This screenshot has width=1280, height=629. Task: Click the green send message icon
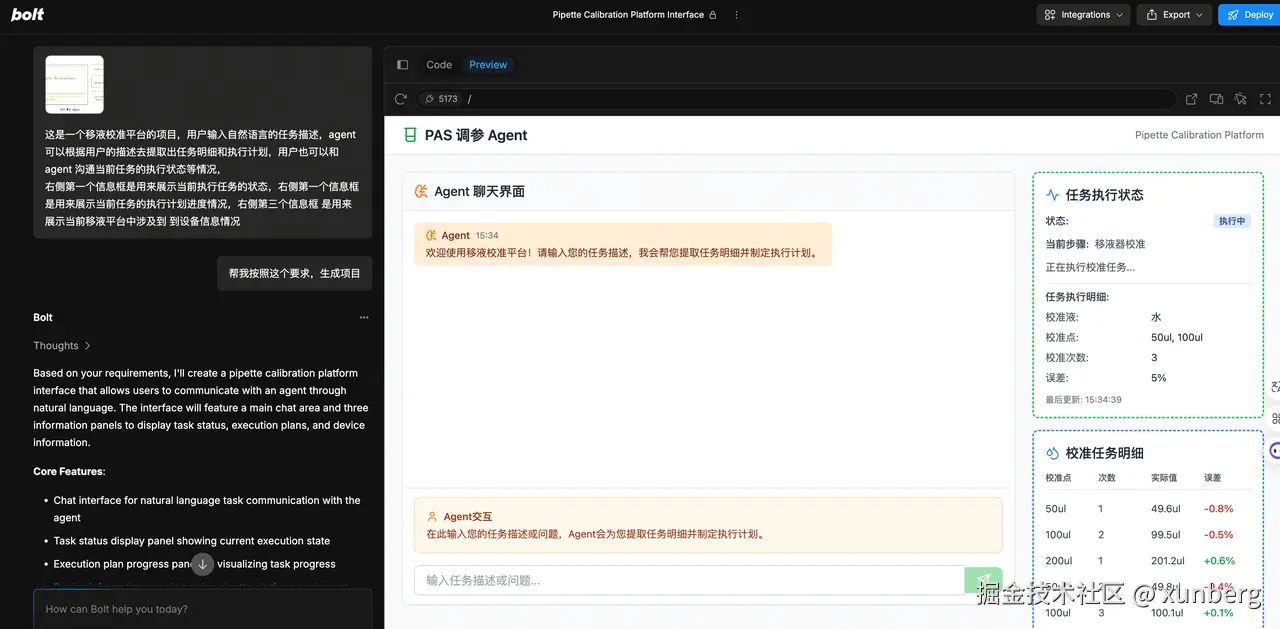(983, 580)
